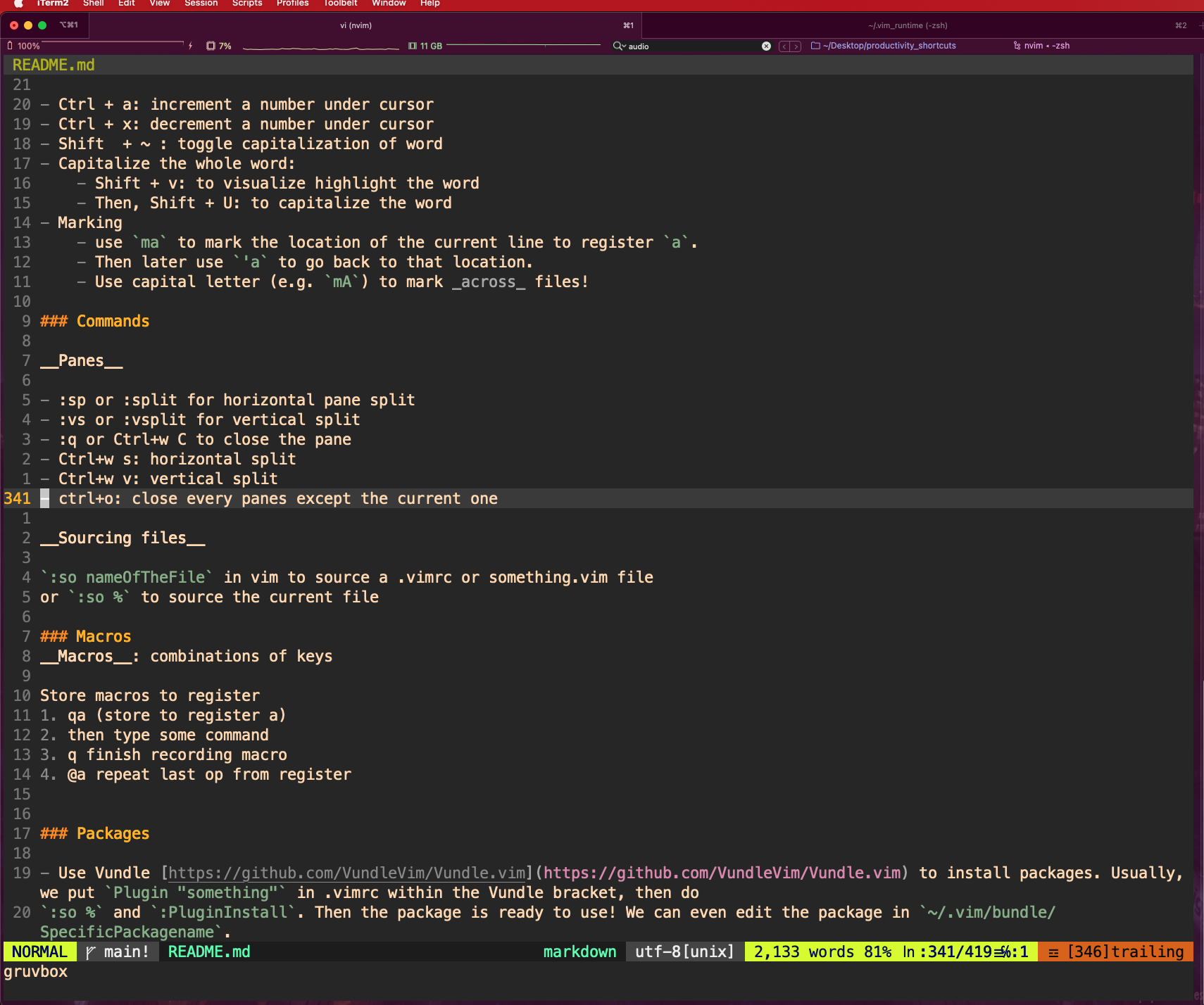
Task: Click the git branch icon beside main!
Action: (x=91, y=952)
